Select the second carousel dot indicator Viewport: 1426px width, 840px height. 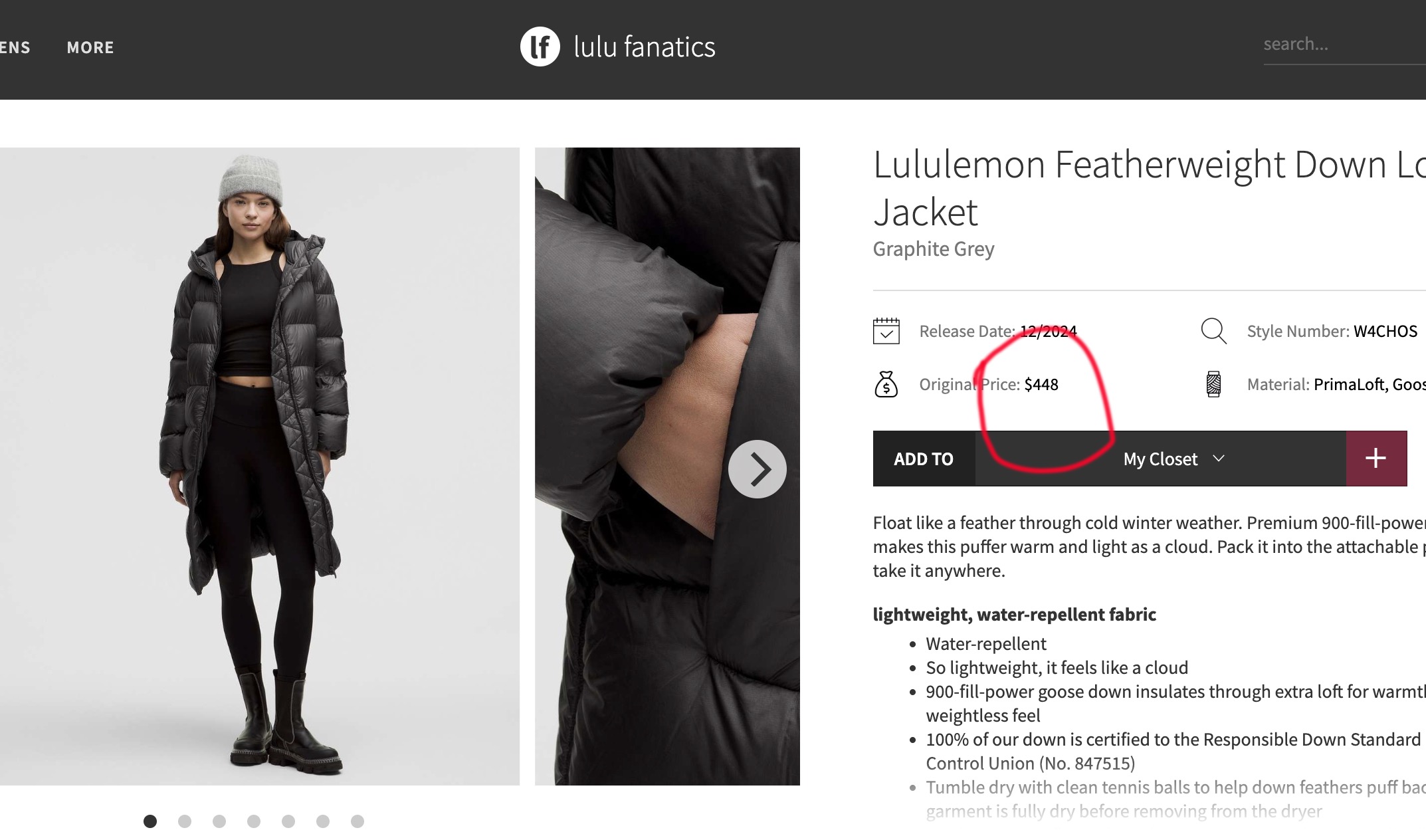click(x=185, y=821)
